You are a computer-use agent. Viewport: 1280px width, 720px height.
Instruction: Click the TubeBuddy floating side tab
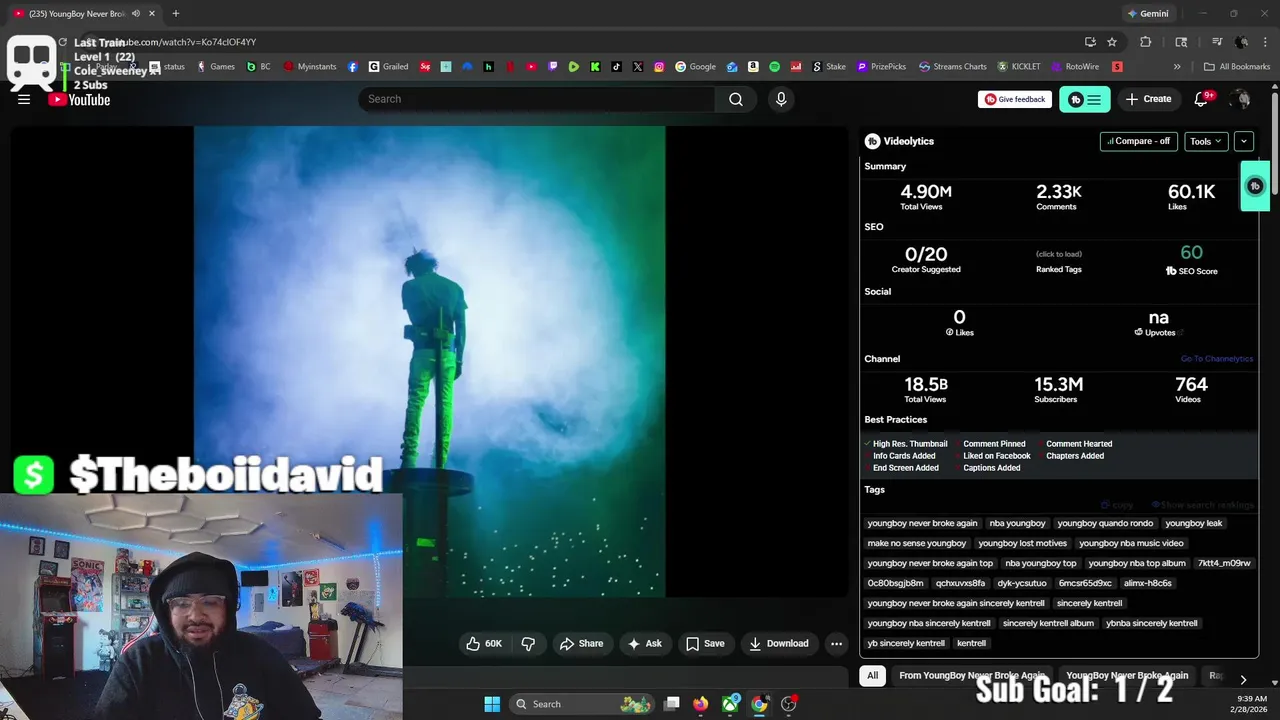click(1255, 186)
